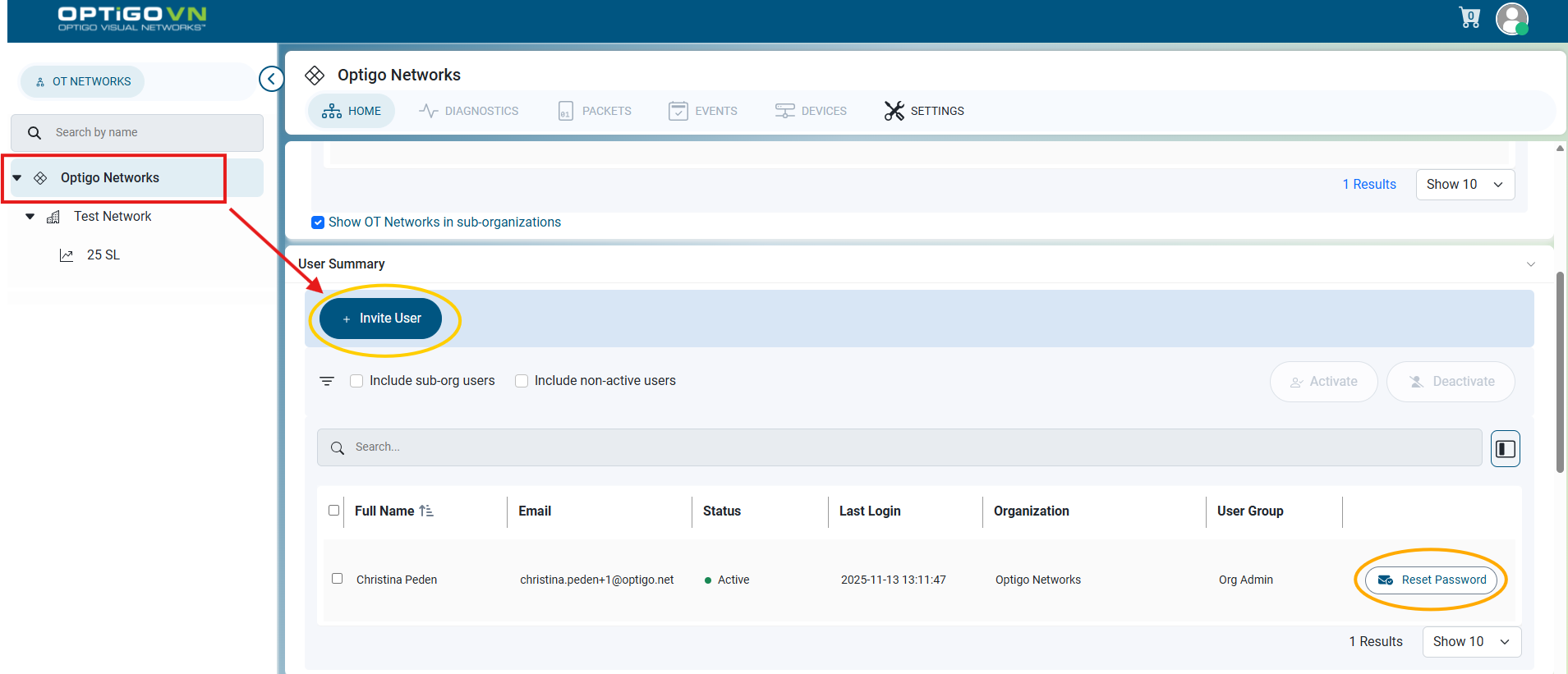Open the lower Show 10 page-size dropdown
This screenshot has height=674, width=1568.
(1472, 642)
